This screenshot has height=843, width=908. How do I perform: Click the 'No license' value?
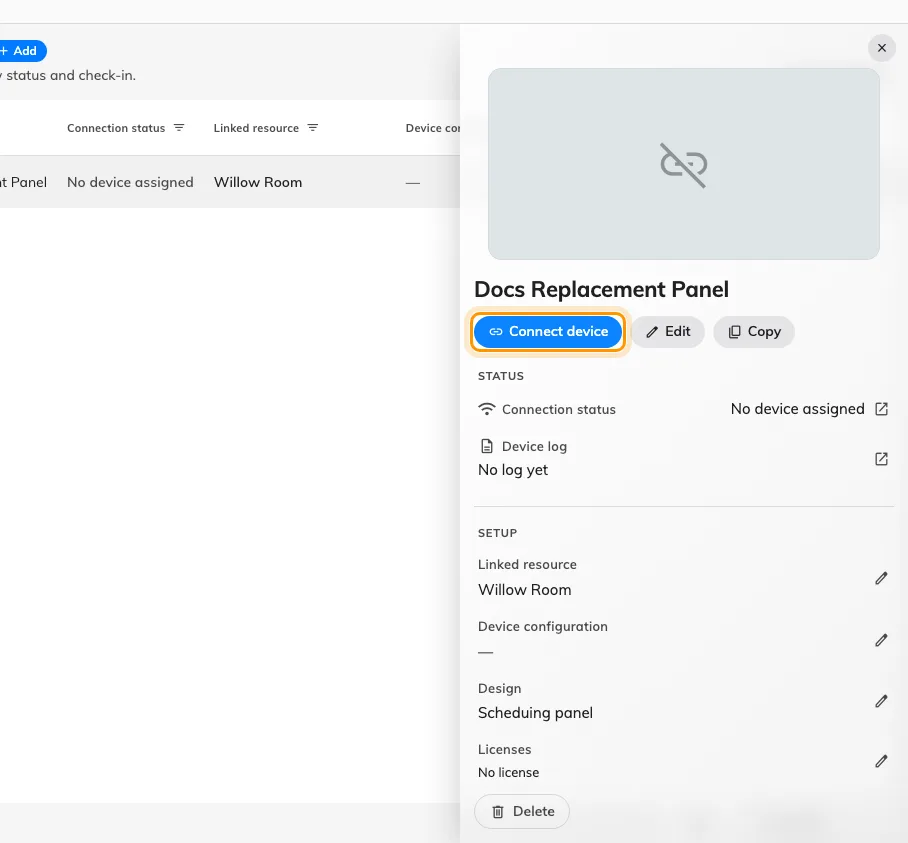click(x=508, y=772)
